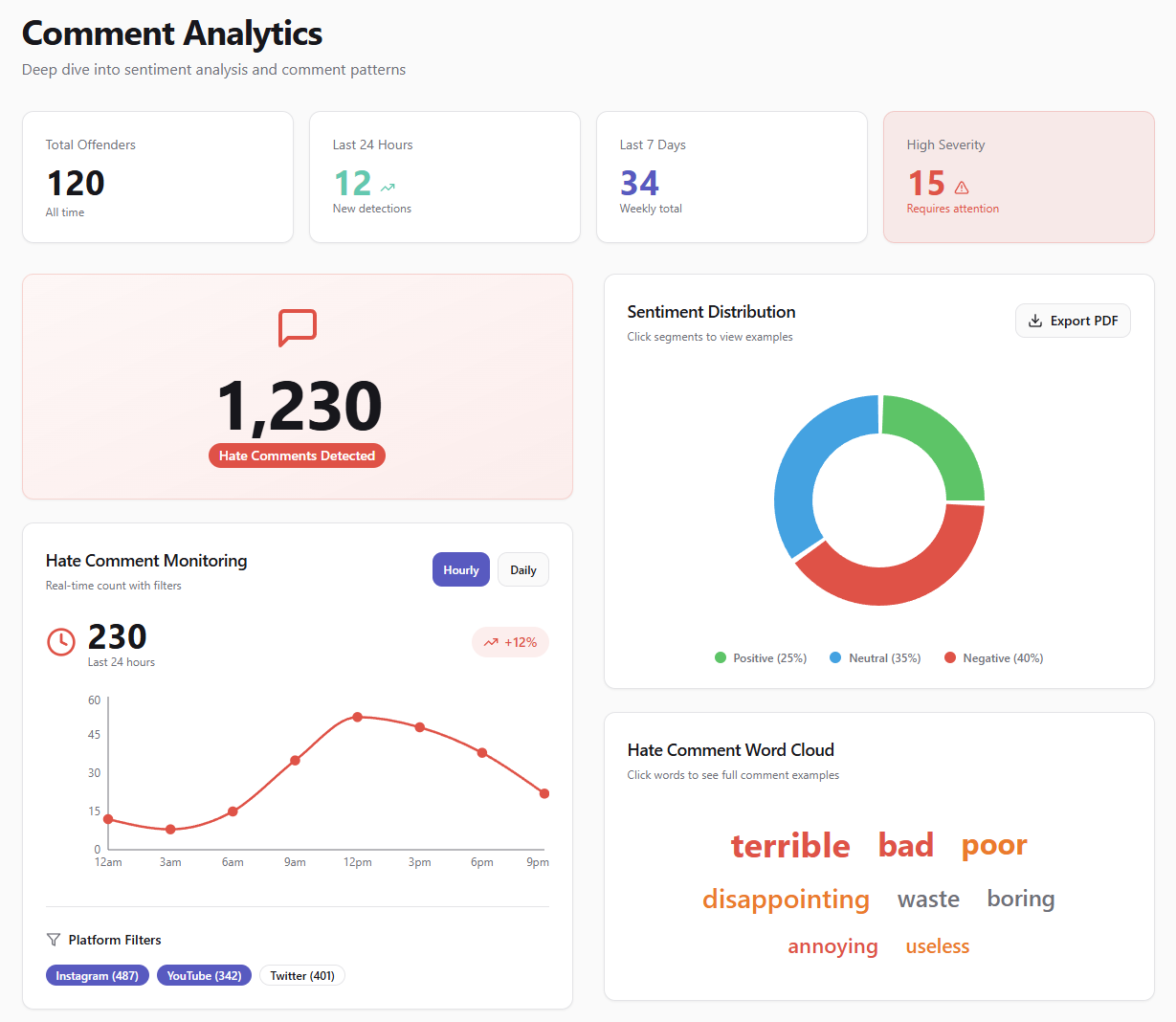Image resolution: width=1176 pixels, height=1022 pixels.
Task: Switch chart to Daily view
Action: point(522,569)
